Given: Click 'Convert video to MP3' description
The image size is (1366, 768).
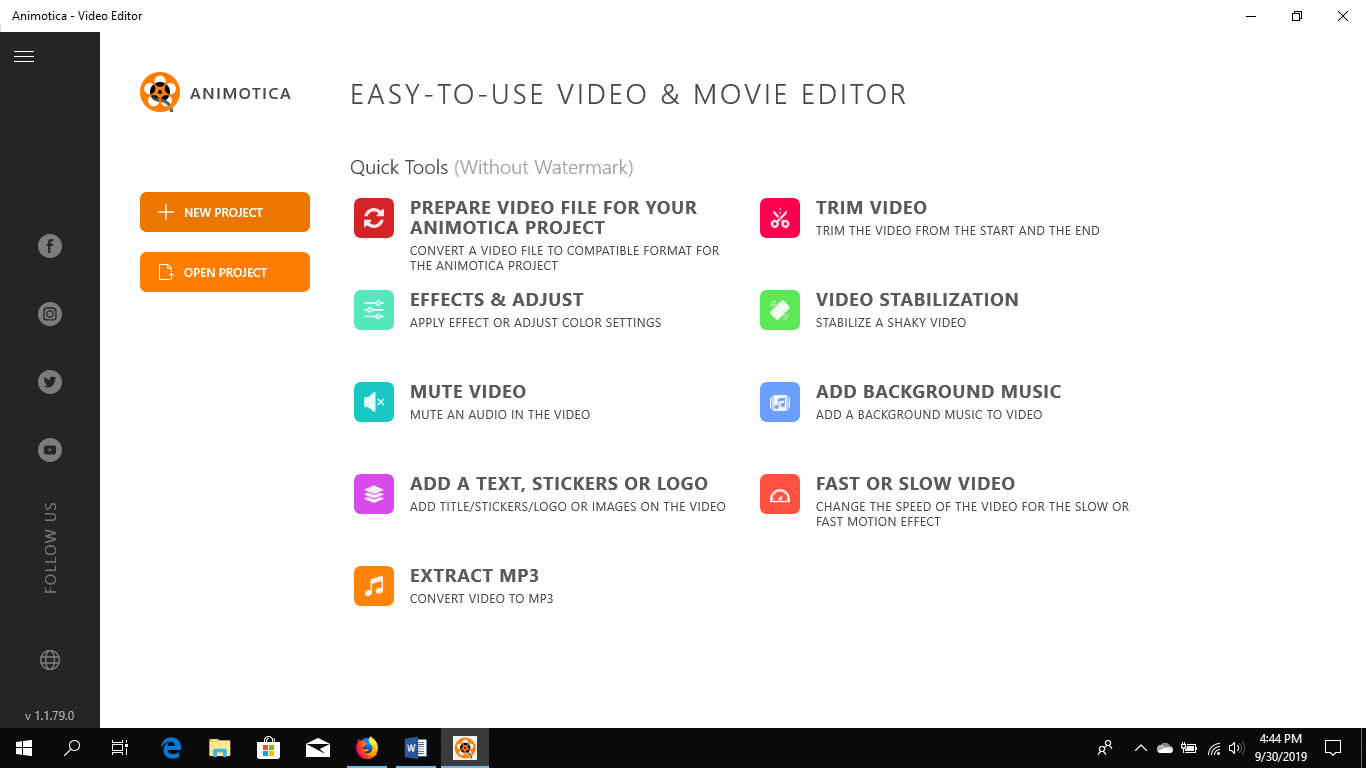Looking at the screenshot, I should (482, 599).
